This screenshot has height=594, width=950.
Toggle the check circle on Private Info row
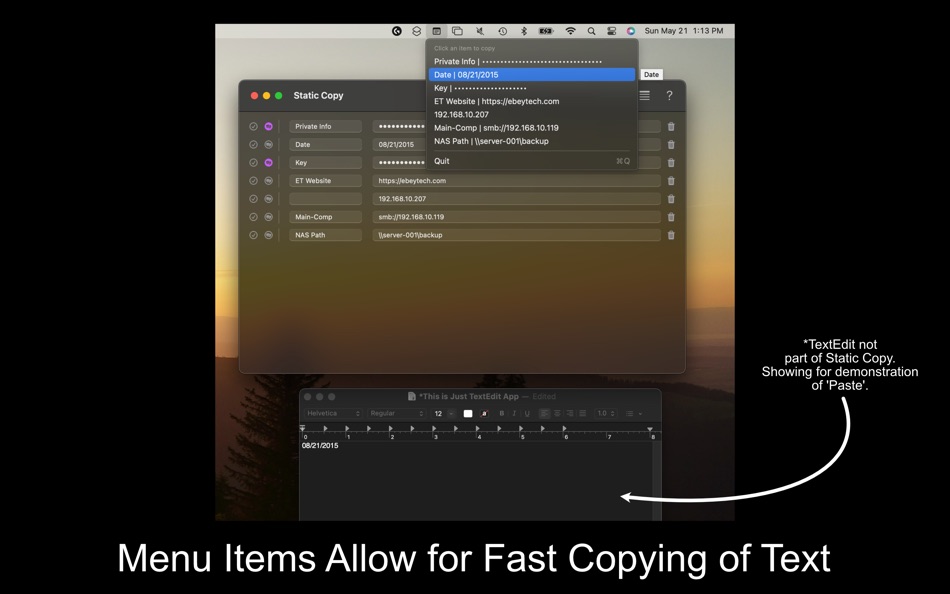click(x=253, y=127)
